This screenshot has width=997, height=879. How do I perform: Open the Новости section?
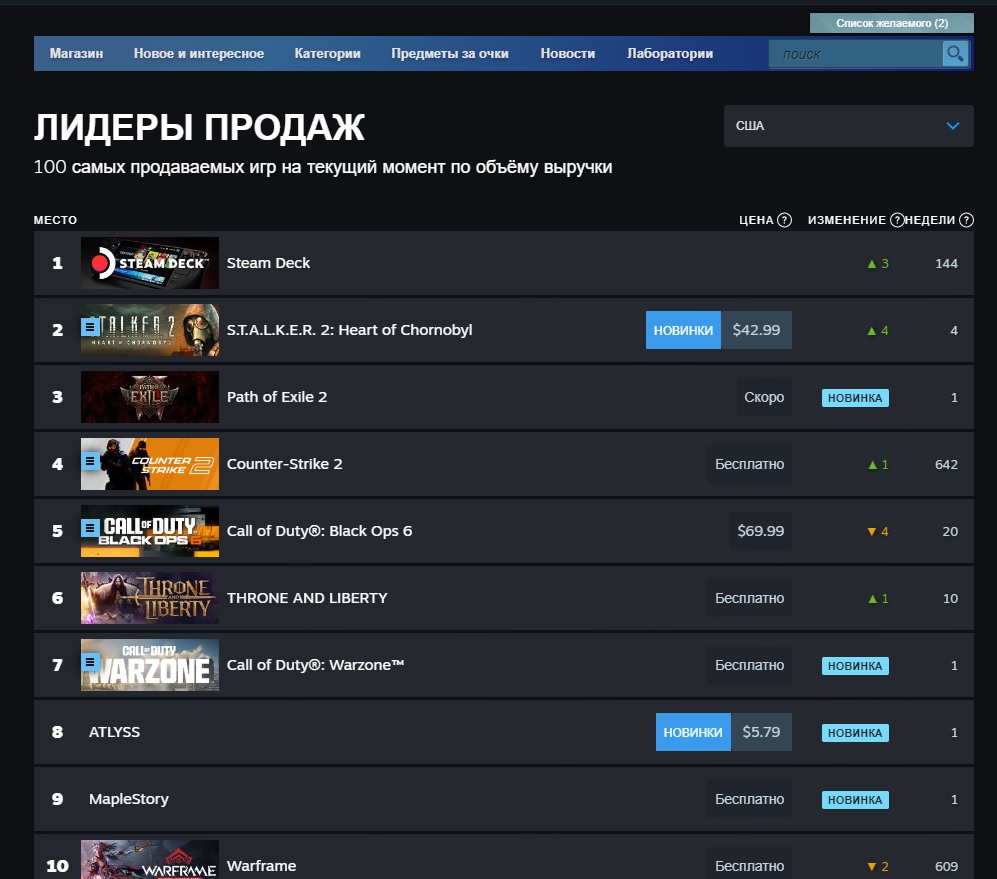pos(568,53)
